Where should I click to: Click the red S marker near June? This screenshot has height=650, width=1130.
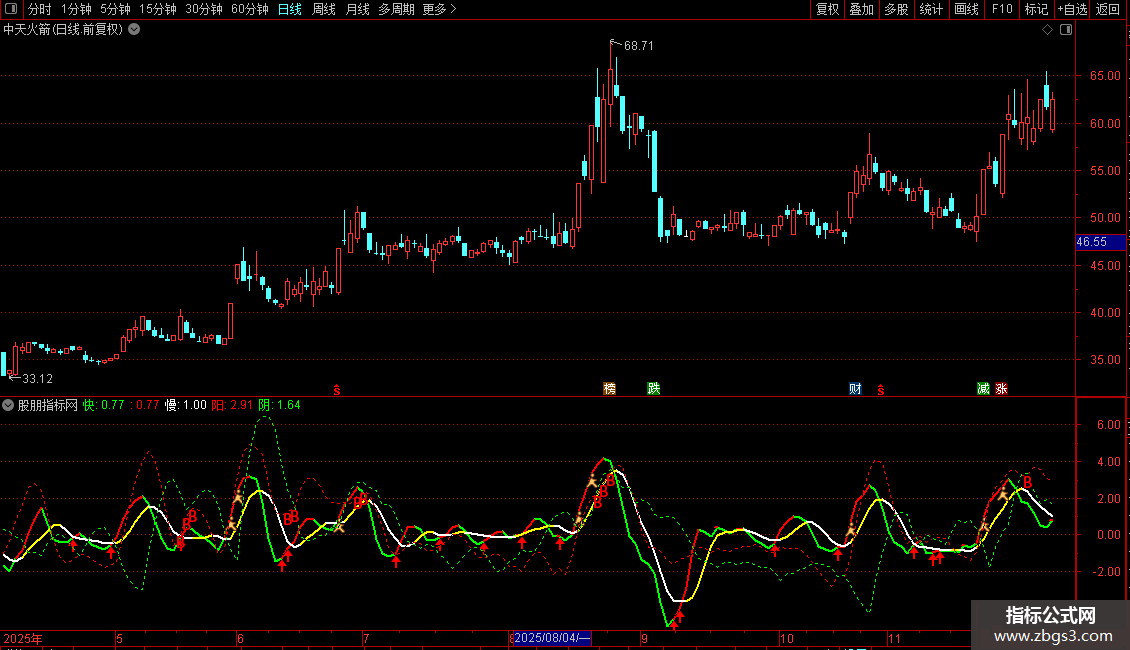(x=337, y=390)
